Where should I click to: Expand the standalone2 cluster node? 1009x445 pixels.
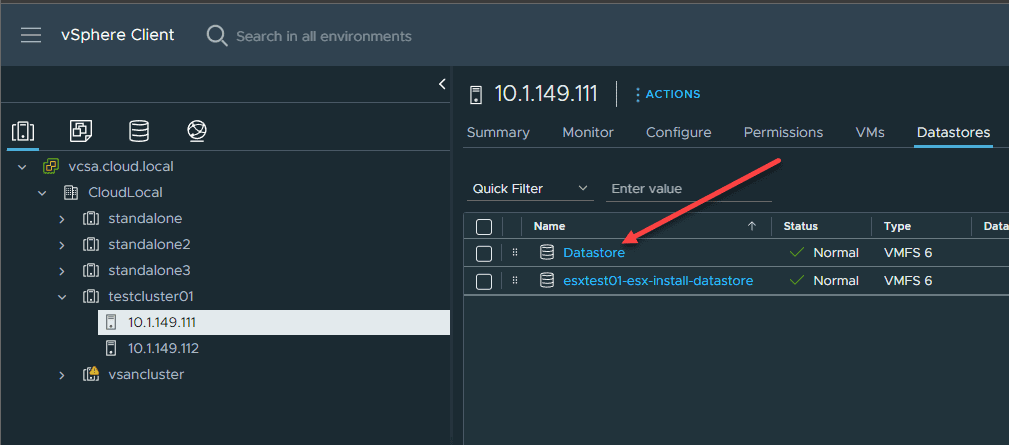point(62,245)
